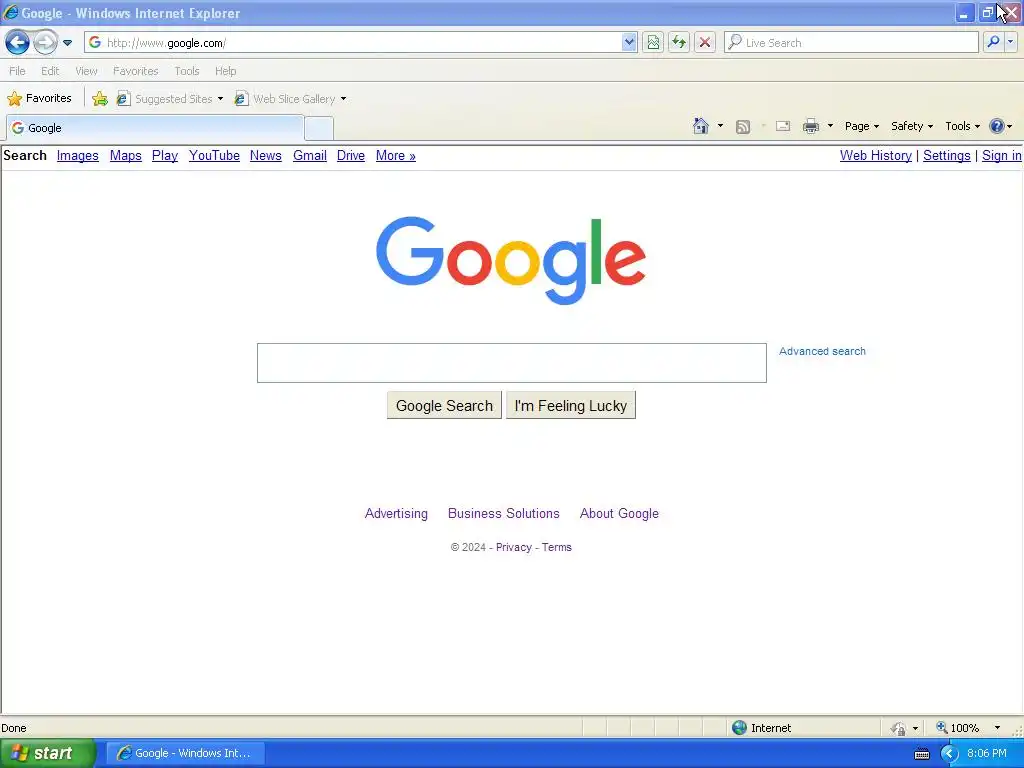Open the Business Solutions link

504,513
